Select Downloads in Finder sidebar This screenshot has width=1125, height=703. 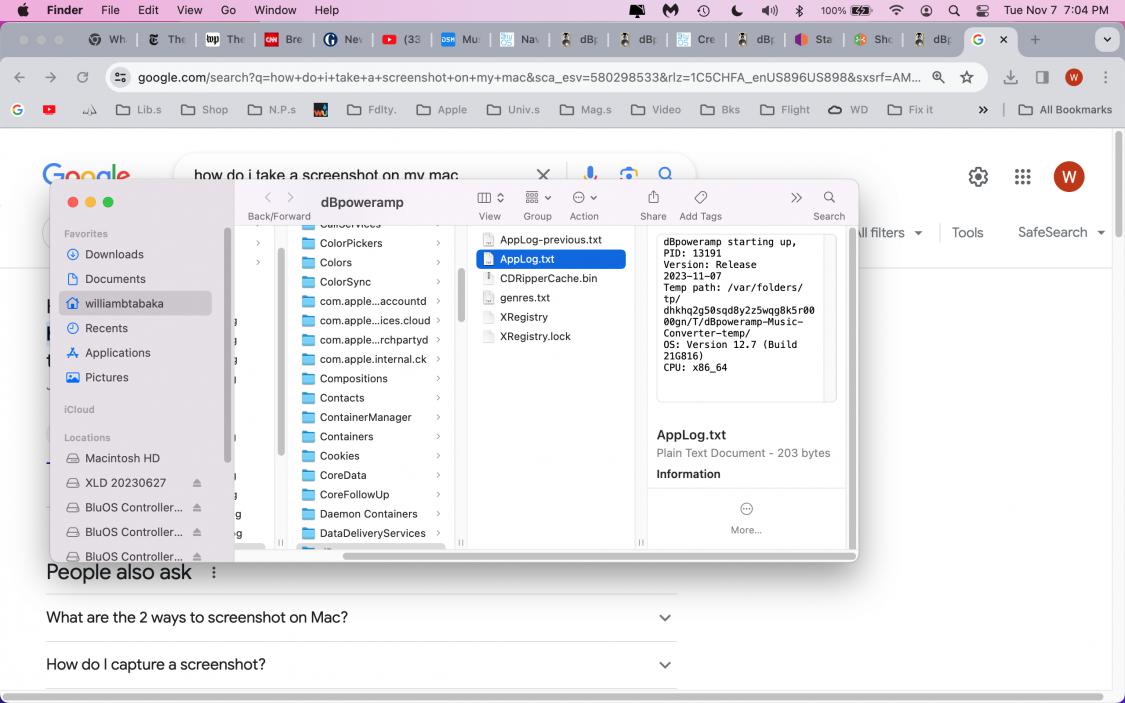click(x=114, y=254)
